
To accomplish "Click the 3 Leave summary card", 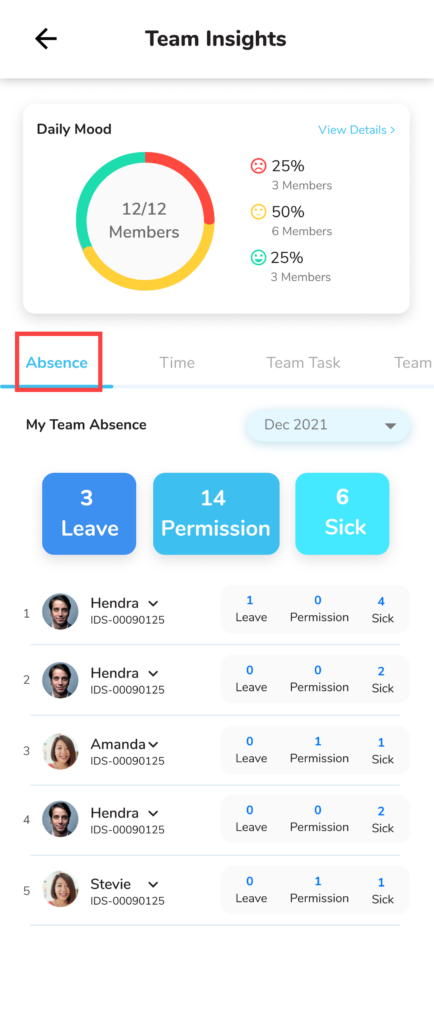I will tap(89, 513).
